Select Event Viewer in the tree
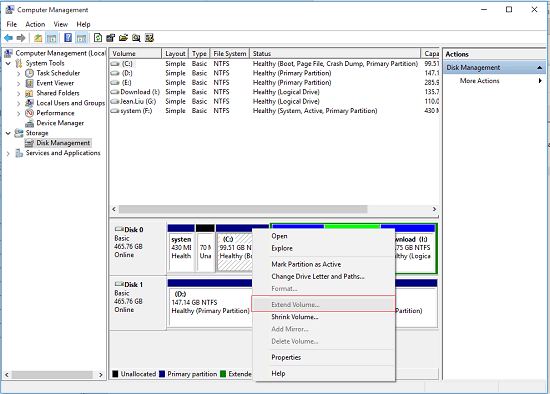This screenshot has height=394, width=550. tap(55, 83)
